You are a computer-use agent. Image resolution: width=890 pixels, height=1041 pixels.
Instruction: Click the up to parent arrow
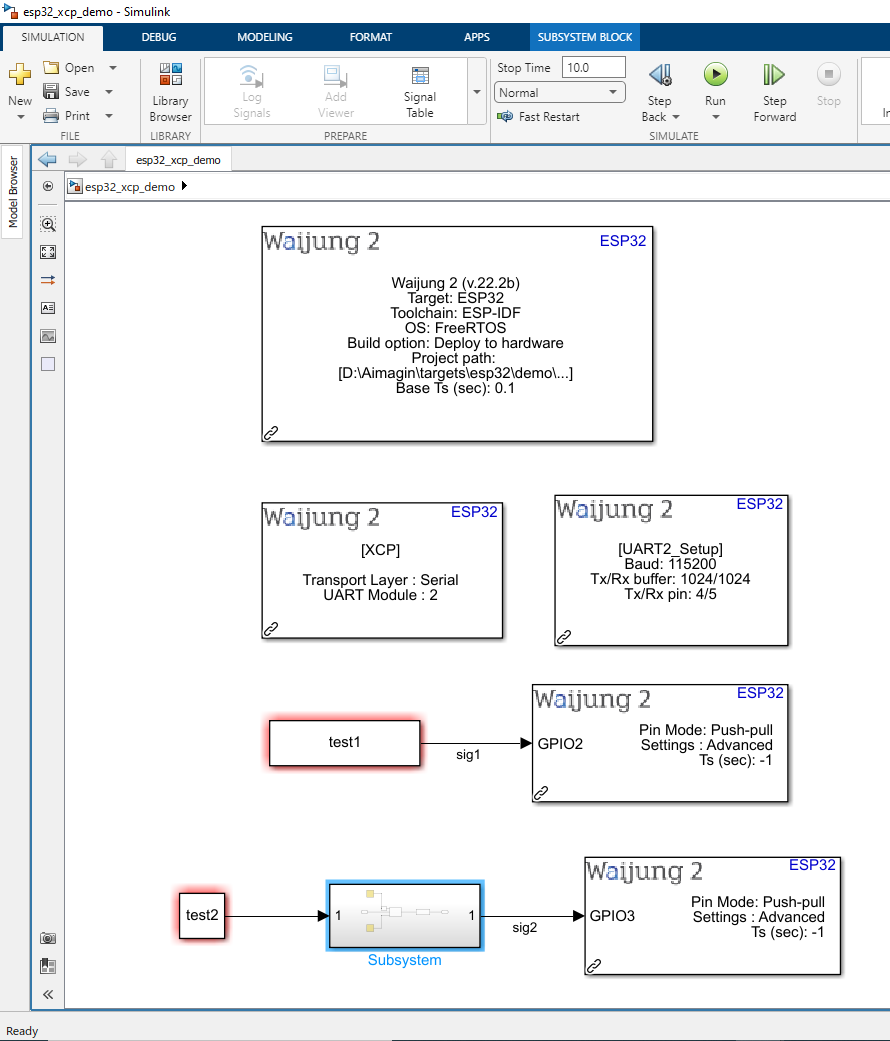[x=109, y=159]
